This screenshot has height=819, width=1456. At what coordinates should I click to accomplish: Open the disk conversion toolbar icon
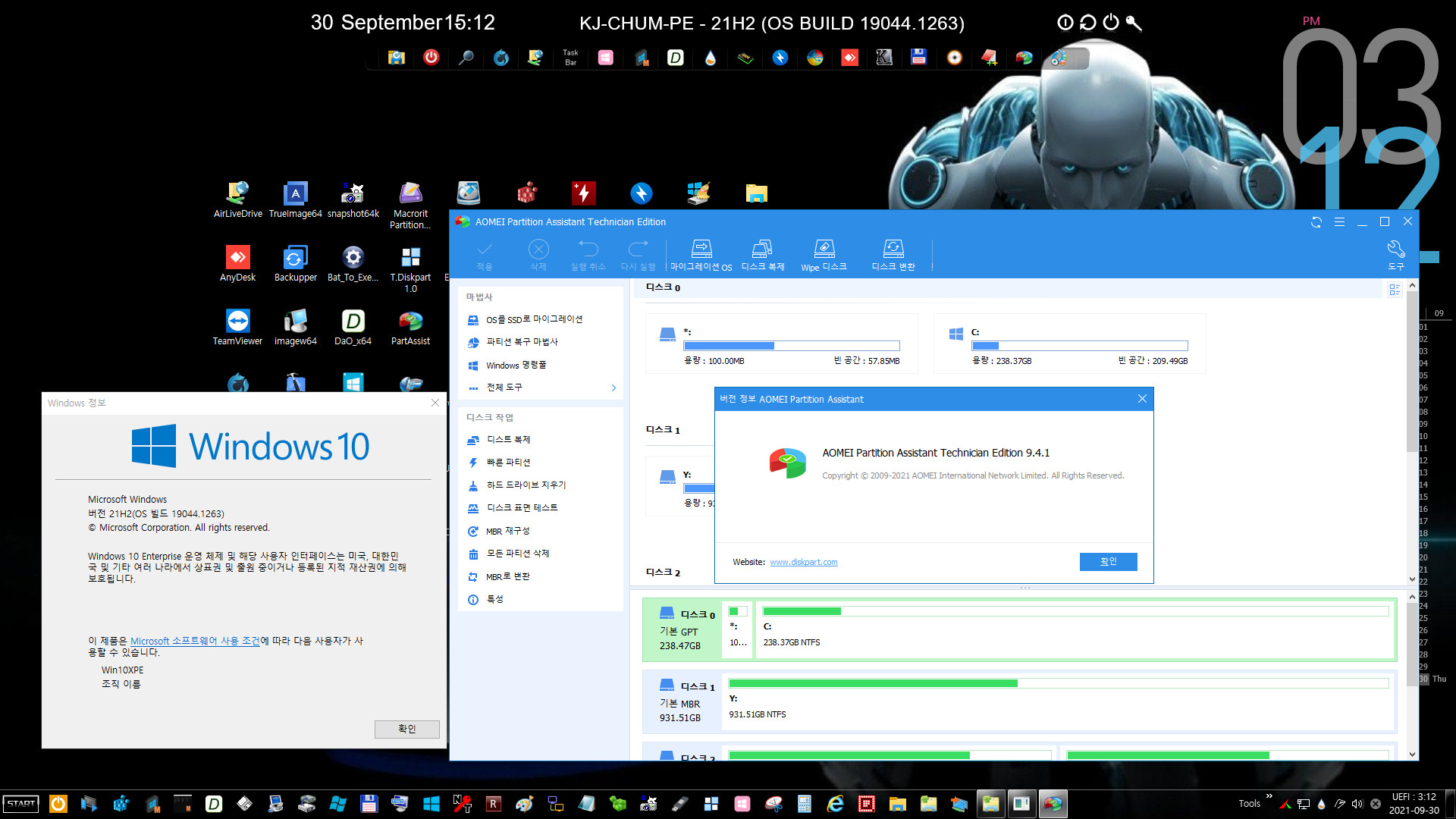(893, 256)
